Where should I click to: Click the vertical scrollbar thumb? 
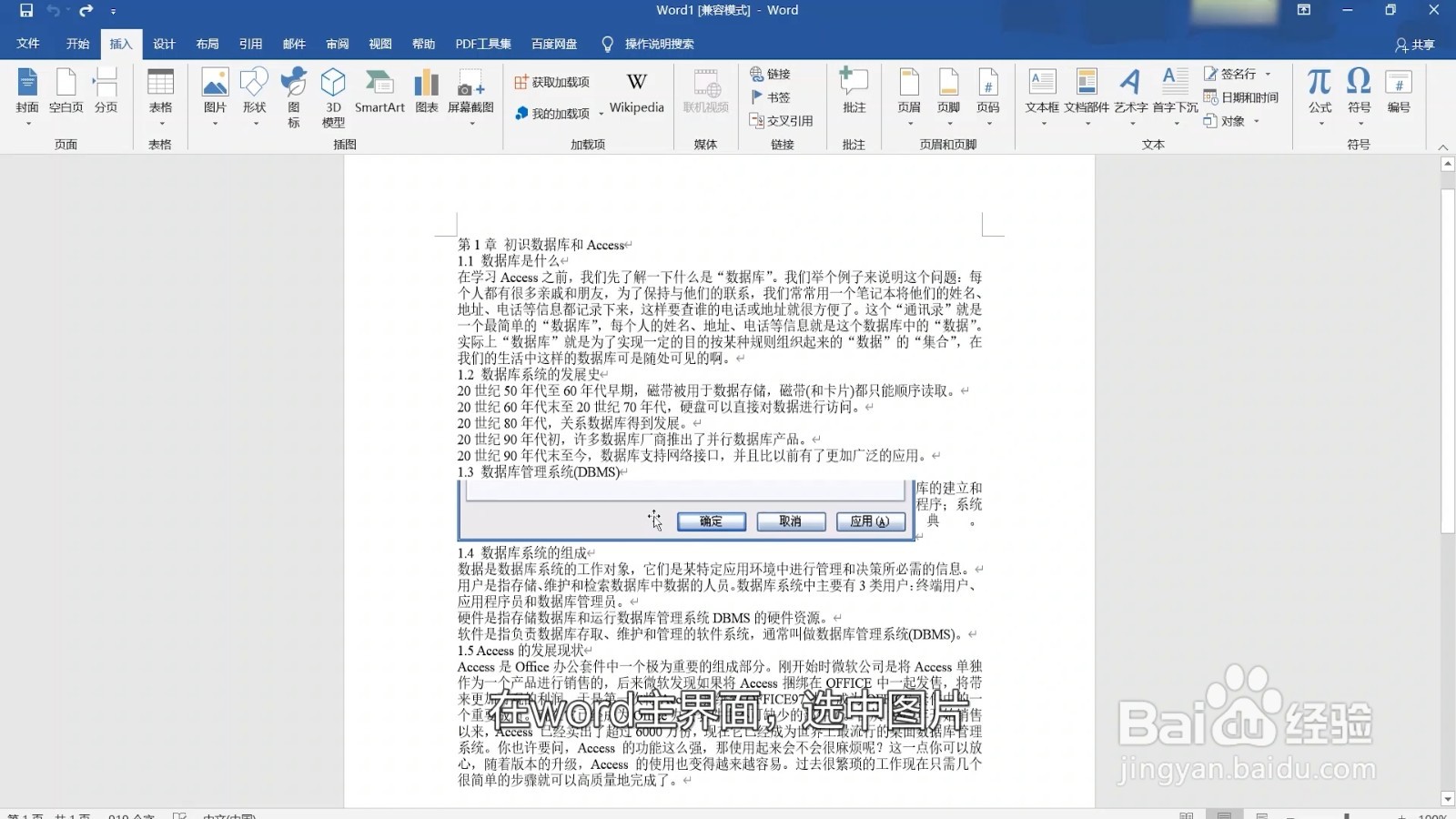click(x=1448, y=361)
